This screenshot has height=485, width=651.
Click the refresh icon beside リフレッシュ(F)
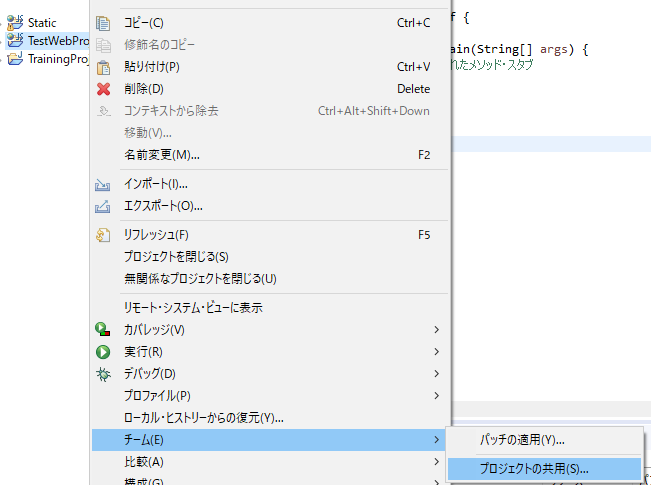coord(103,235)
